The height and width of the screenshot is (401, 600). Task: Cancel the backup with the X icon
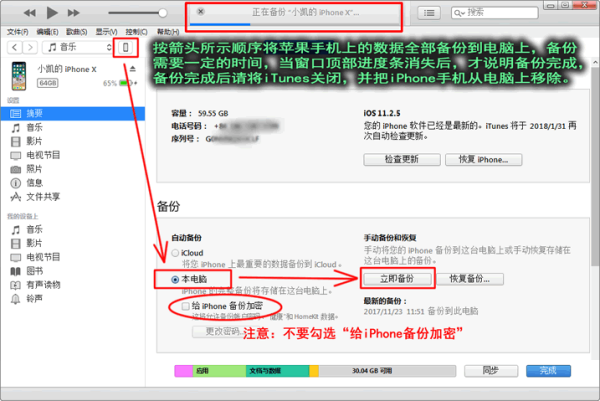coord(201,11)
